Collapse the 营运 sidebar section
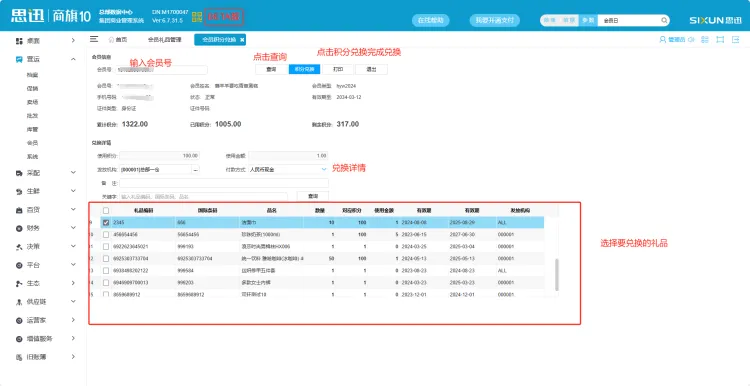Image resolution: width=750 pixels, height=386 pixels. [73, 59]
